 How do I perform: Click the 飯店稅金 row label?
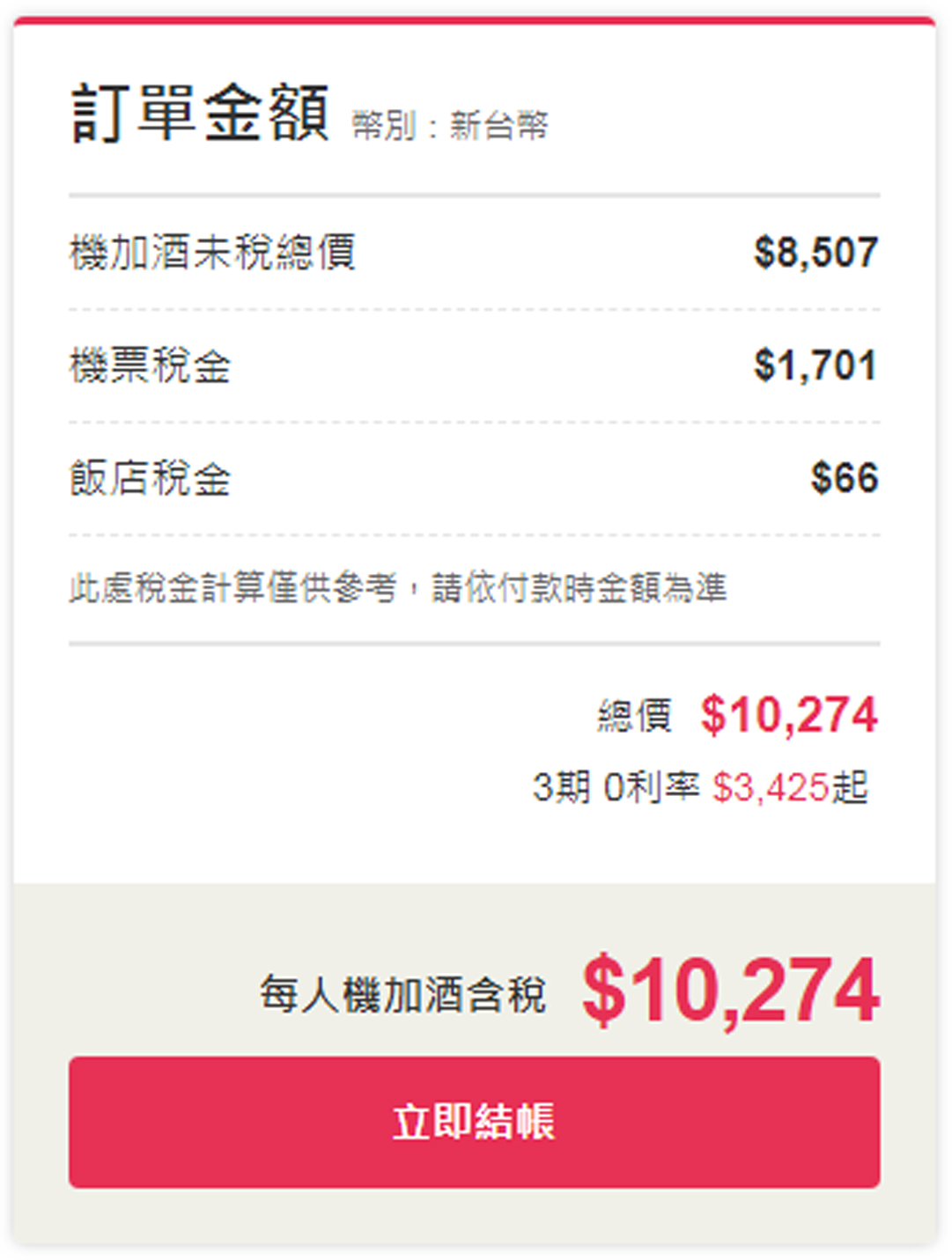150,478
